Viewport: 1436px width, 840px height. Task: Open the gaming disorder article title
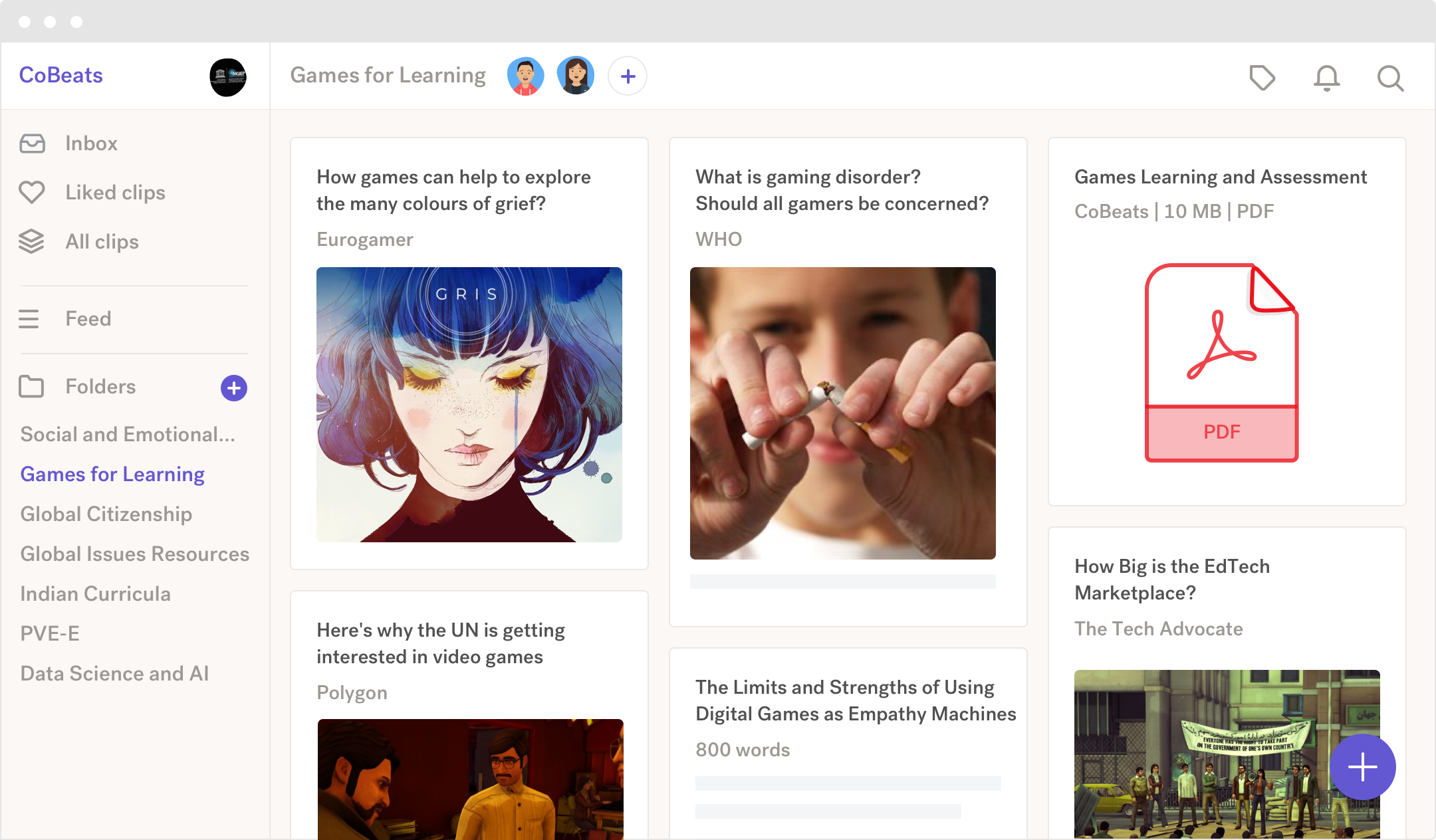[842, 190]
